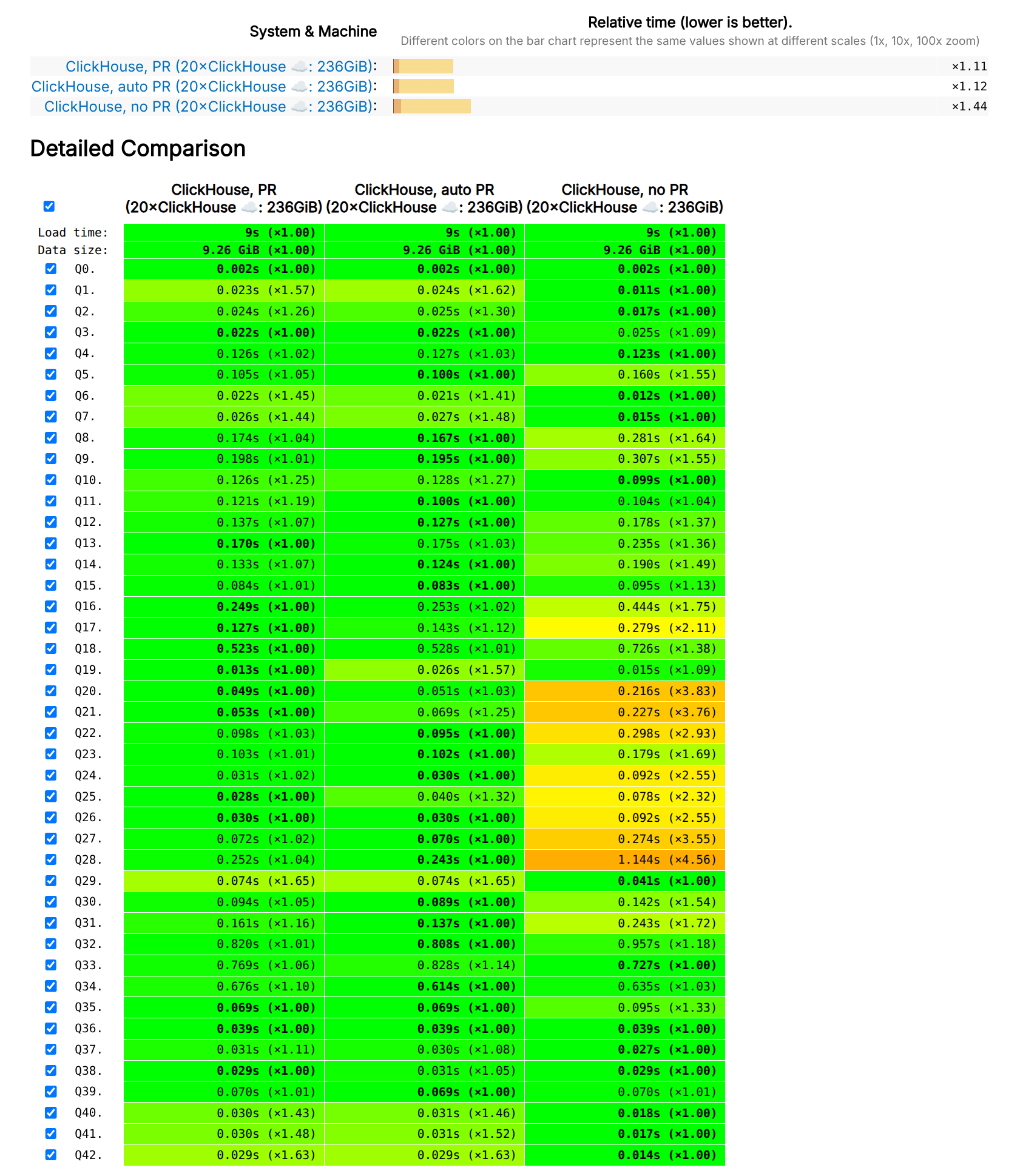The image size is (1020, 1176).
Task: Click the 'ClickHouse, PR' relative time bar
Action: [423, 66]
